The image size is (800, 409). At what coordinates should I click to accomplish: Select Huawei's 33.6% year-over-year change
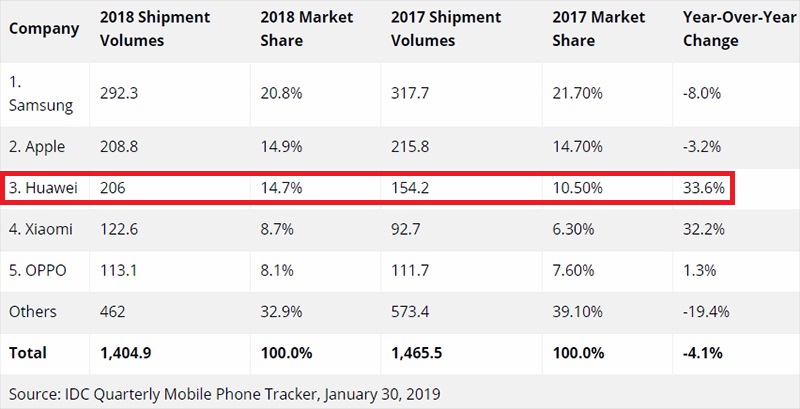pyautogui.click(x=702, y=187)
